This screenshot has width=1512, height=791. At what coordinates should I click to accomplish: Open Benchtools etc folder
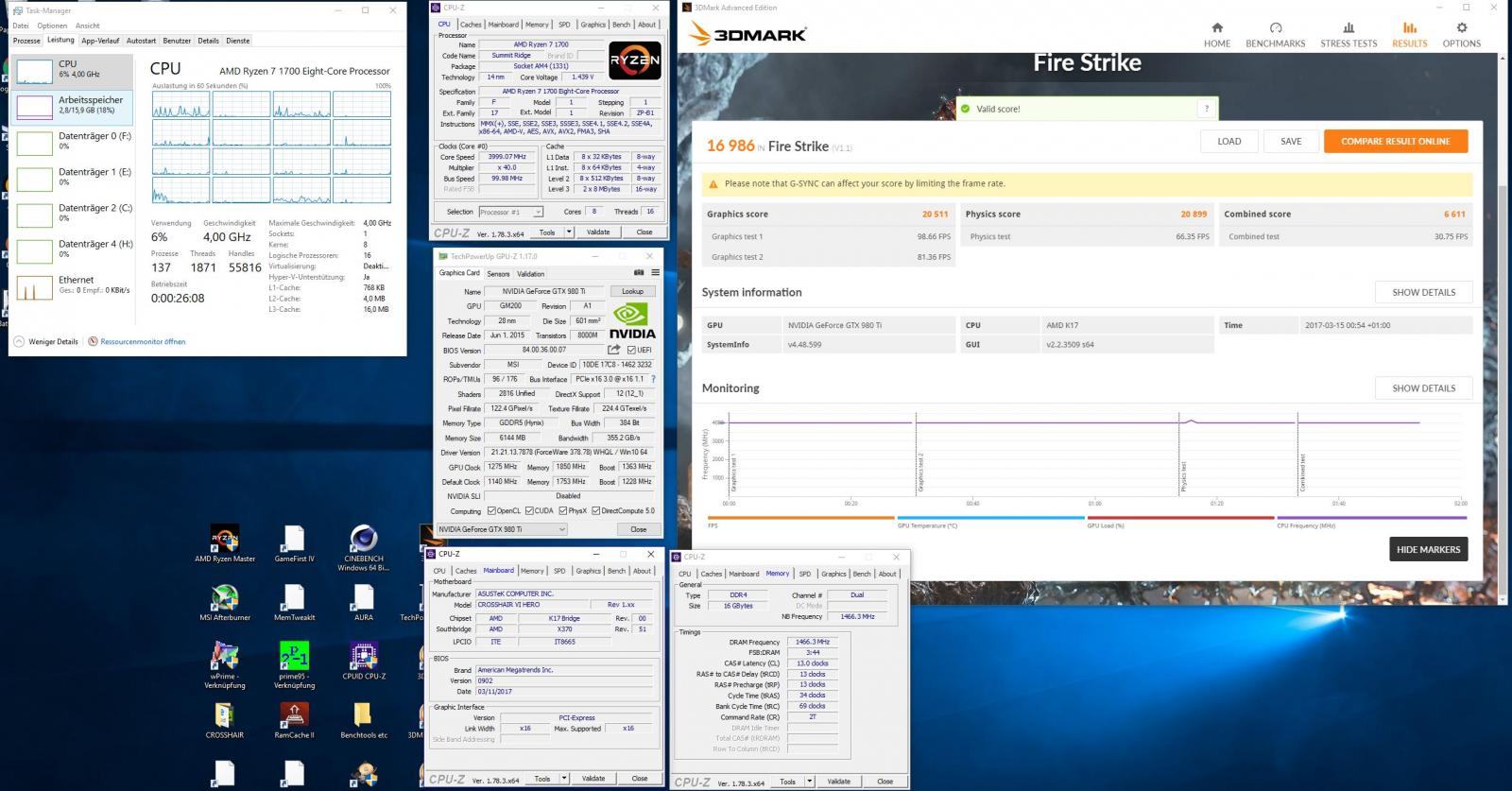[x=364, y=719]
